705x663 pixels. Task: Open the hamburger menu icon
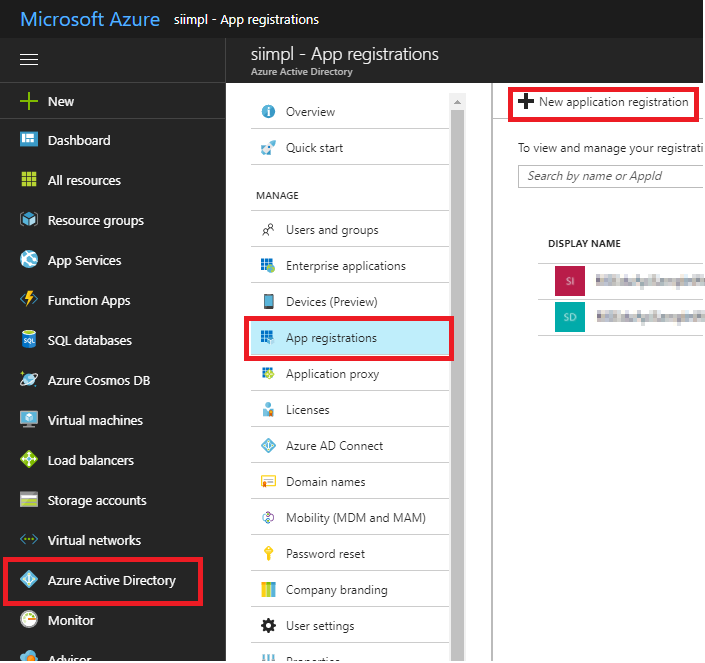click(x=29, y=59)
